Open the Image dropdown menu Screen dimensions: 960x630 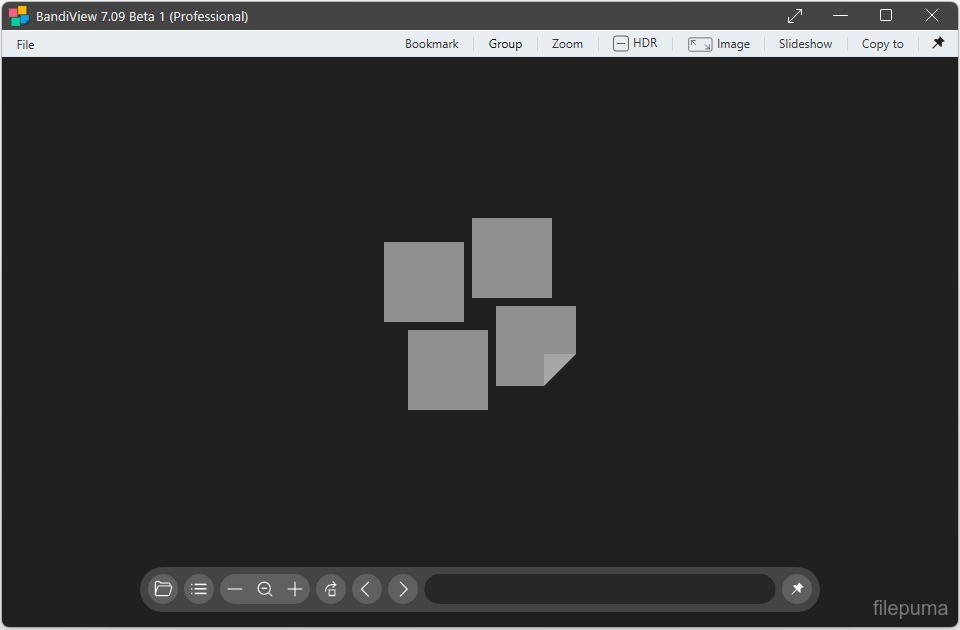tap(719, 44)
